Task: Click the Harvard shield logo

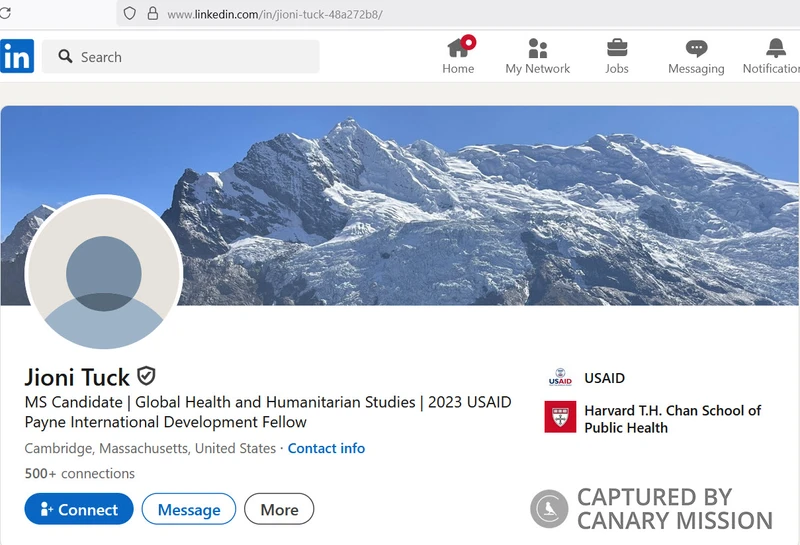Action: [560, 417]
